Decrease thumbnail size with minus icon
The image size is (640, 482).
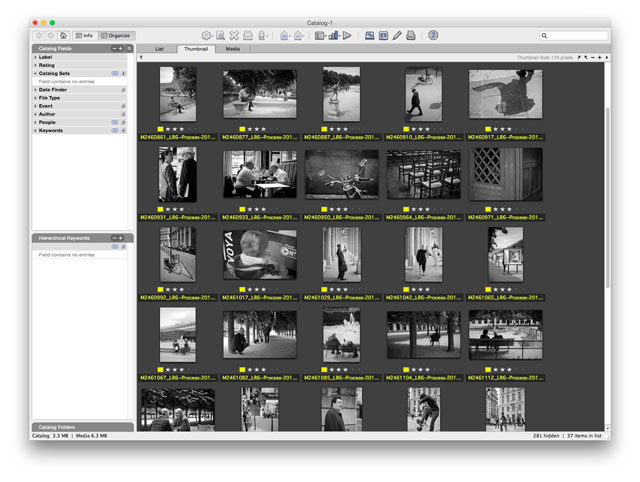[x=593, y=58]
